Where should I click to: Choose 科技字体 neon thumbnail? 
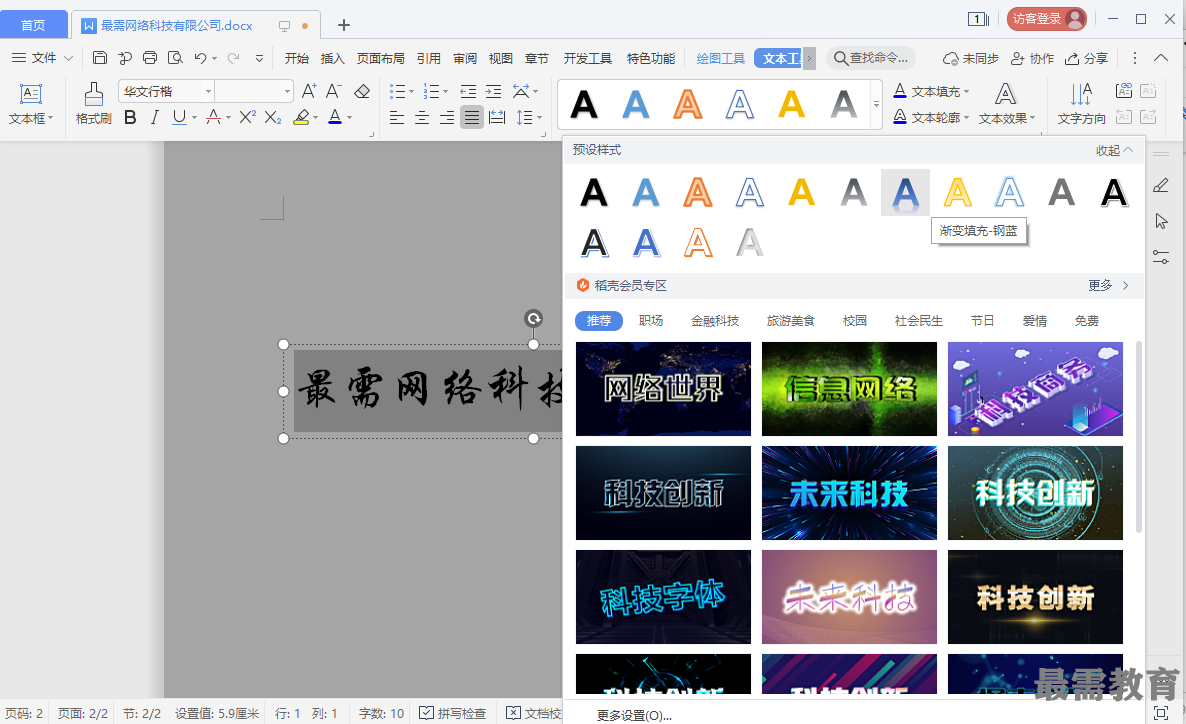click(663, 597)
